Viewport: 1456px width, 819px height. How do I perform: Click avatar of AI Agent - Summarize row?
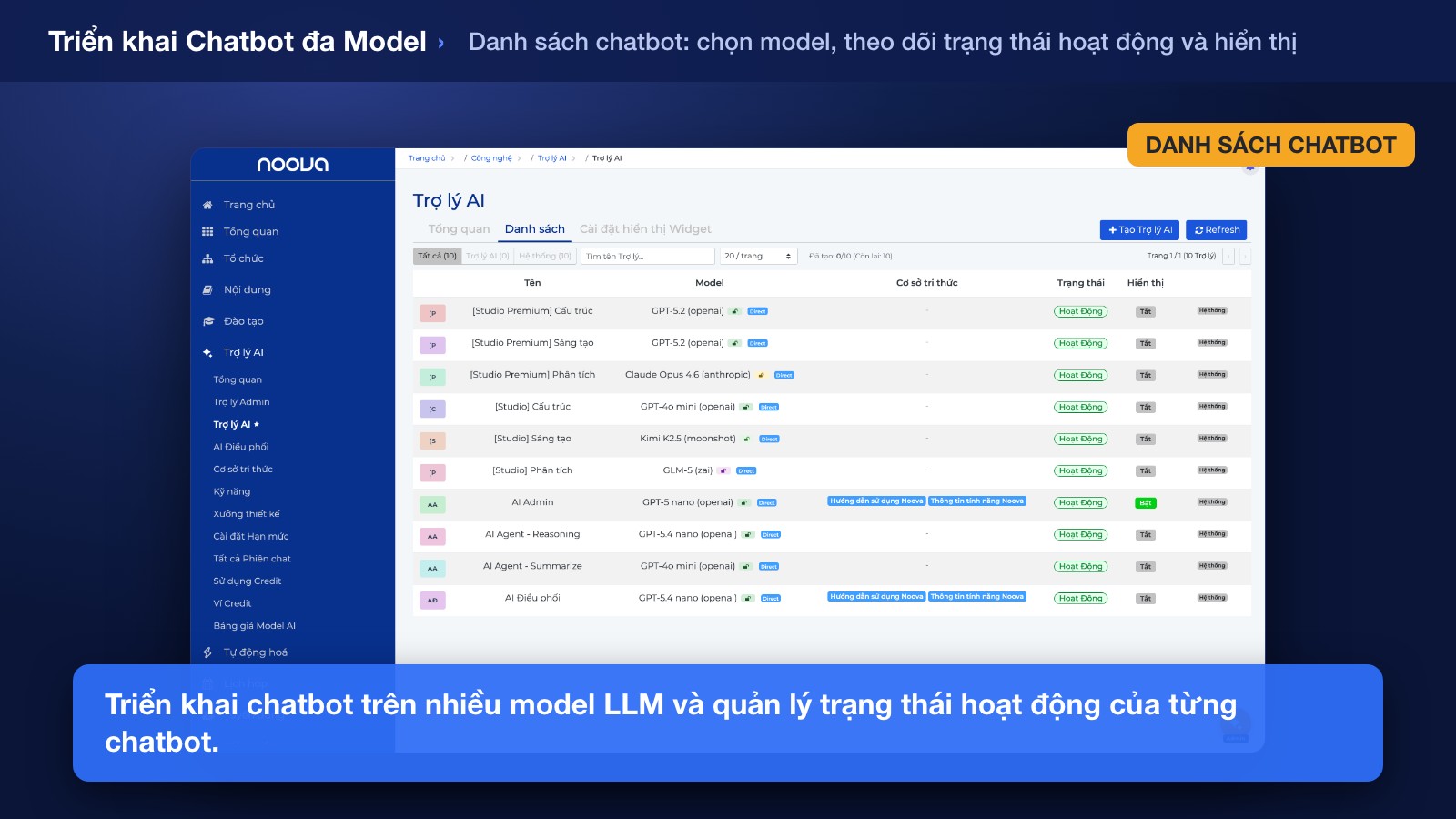coord(432,568)
